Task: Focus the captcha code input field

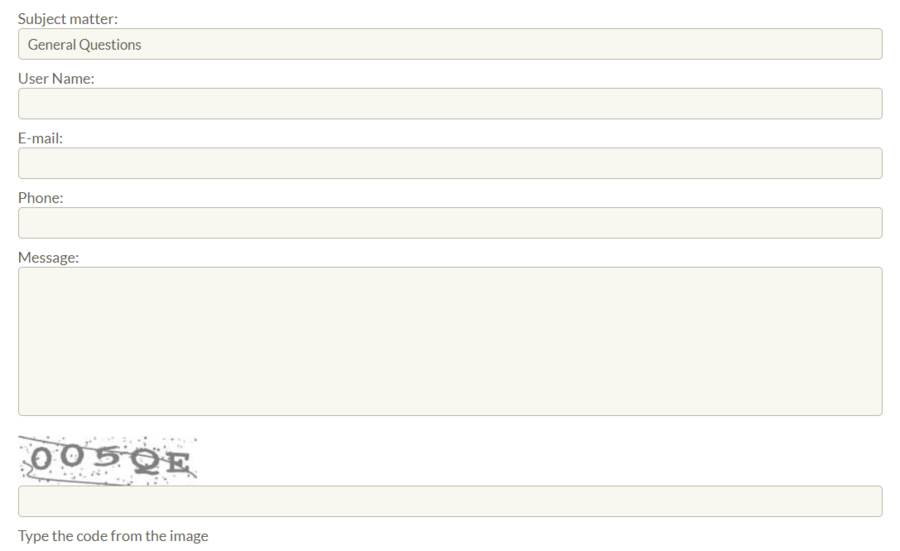Action: click(x=450, y=501)
